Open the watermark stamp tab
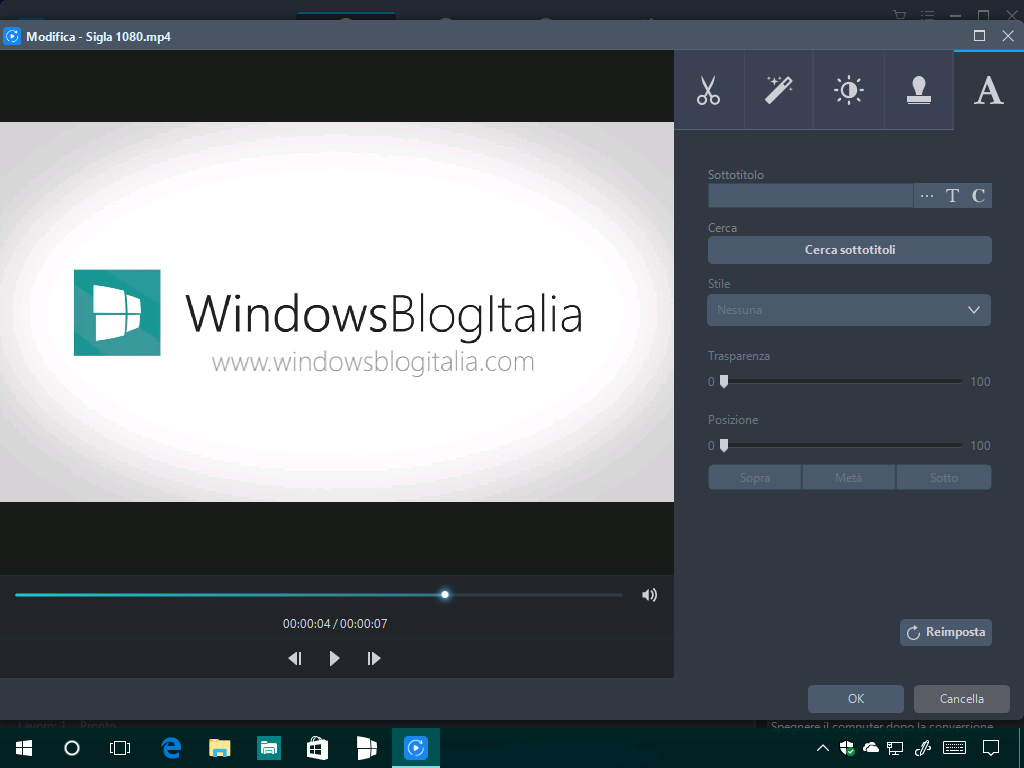 (x=919, y=90)
